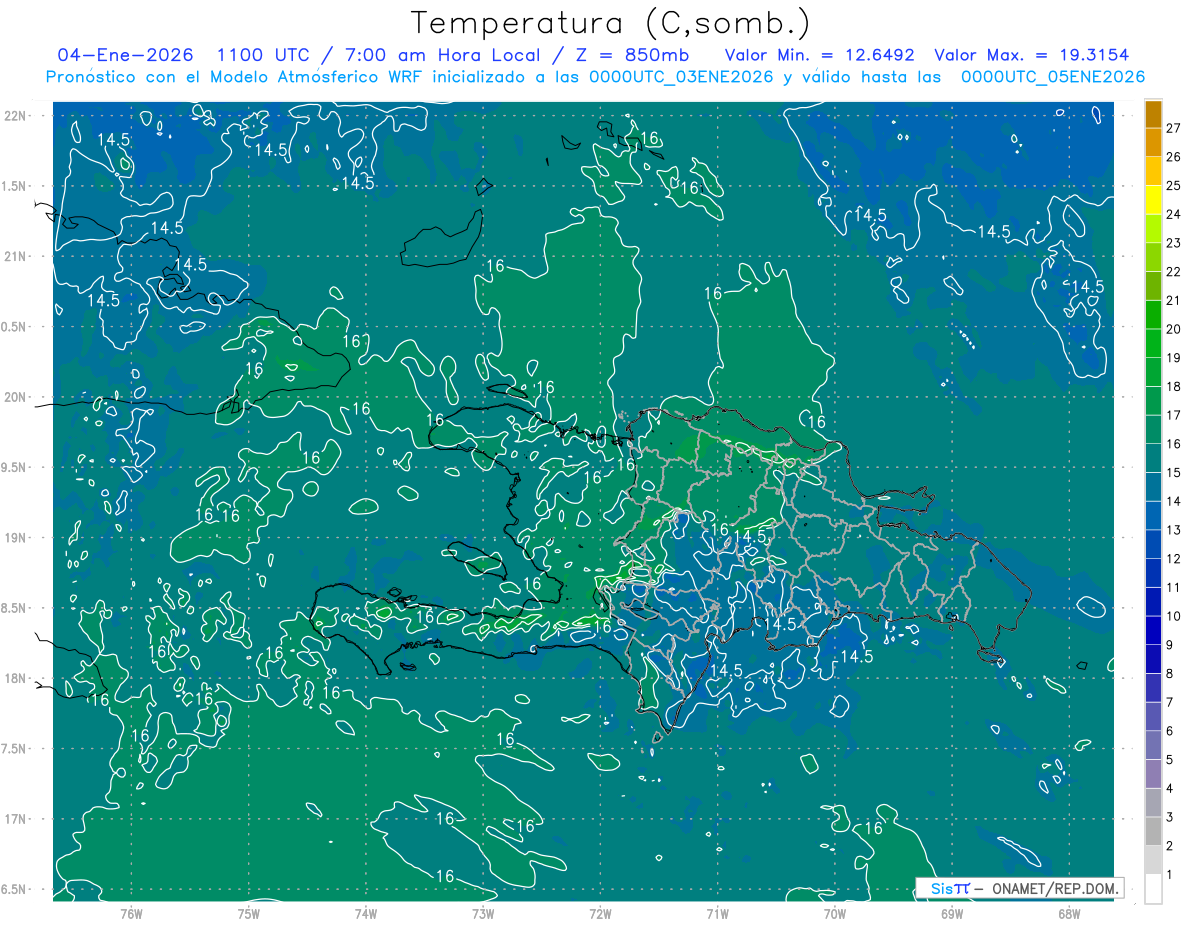
Task: Click the "3" color scale label
Action: click(1170, 817)
